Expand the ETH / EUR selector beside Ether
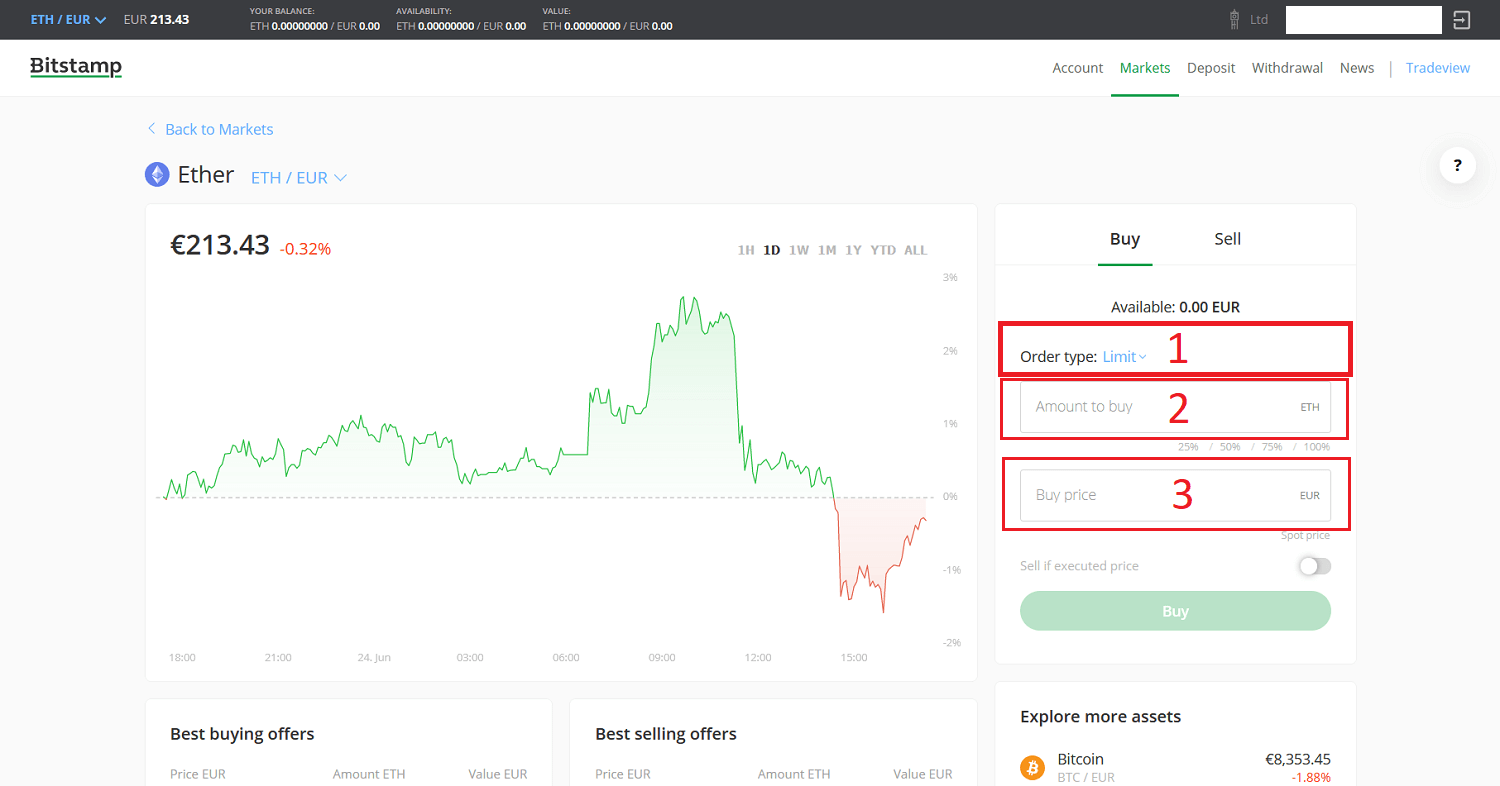Screen dimensions: 1500x786 click(x=299, y=178)
